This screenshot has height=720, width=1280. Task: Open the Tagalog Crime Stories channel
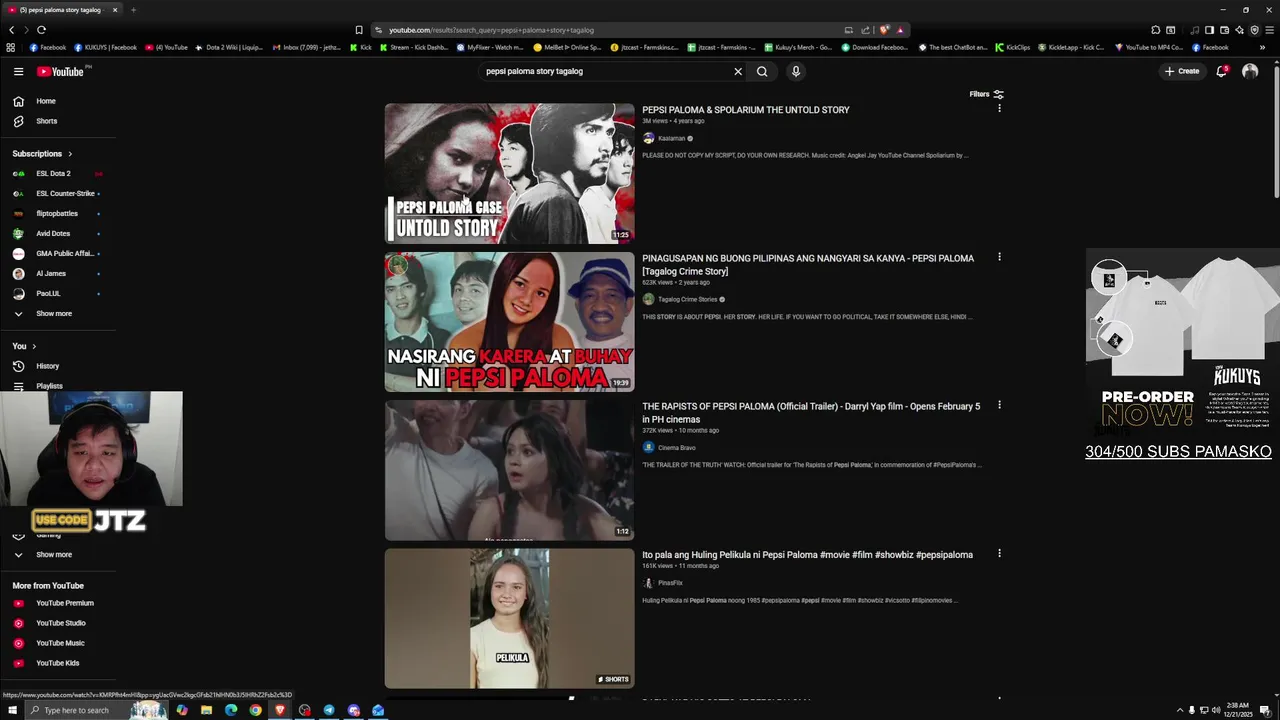tap(687, 299)
